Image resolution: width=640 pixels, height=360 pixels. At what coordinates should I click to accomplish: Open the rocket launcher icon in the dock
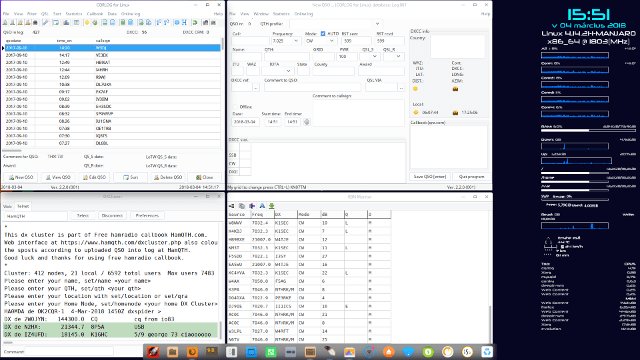(x=153, y=352)
